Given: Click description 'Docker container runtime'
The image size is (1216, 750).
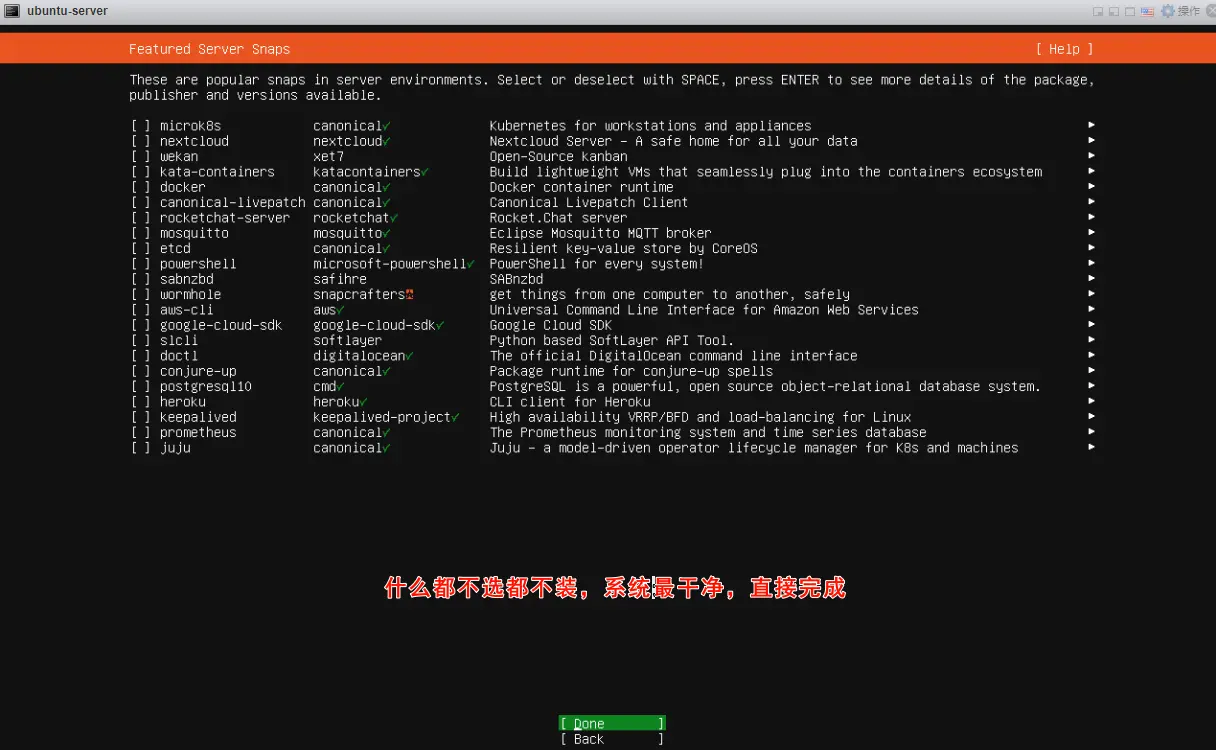Looking at the screenshot, I should click(x=581, y=187).
